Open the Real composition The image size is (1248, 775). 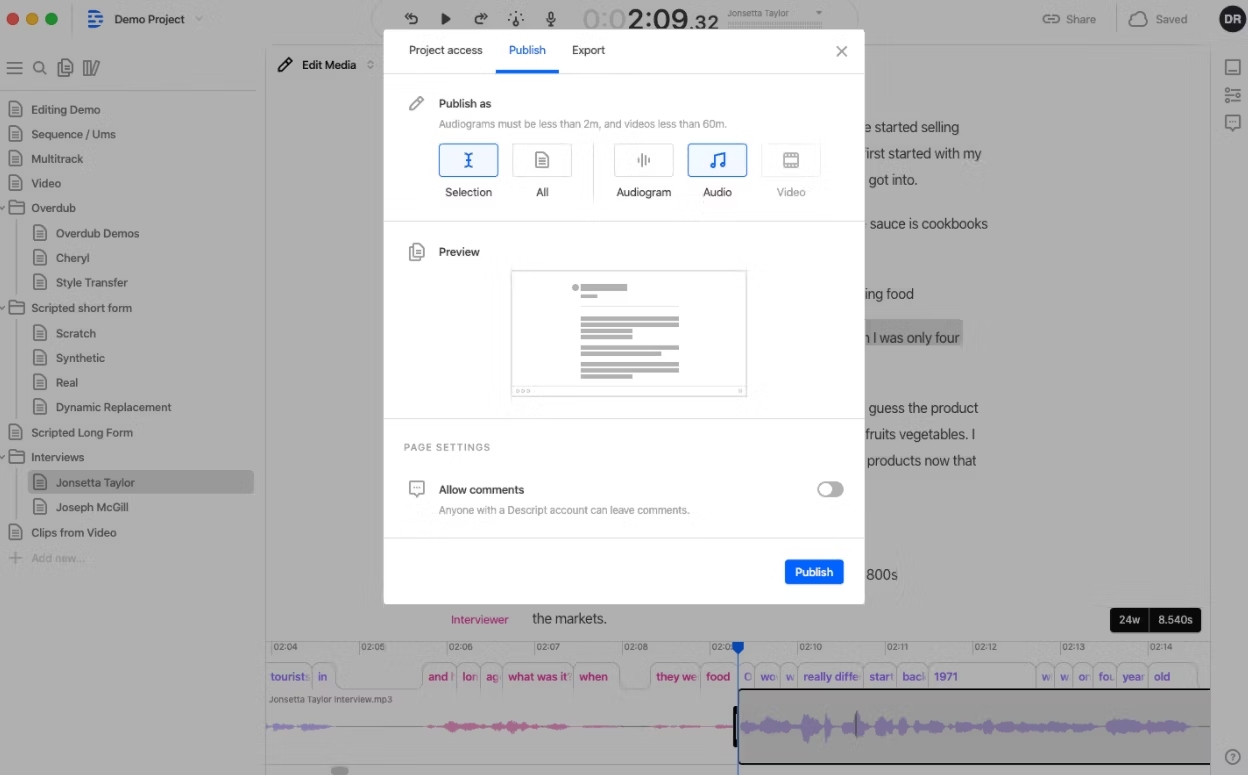pyautogui.click(x=67, y=382)
